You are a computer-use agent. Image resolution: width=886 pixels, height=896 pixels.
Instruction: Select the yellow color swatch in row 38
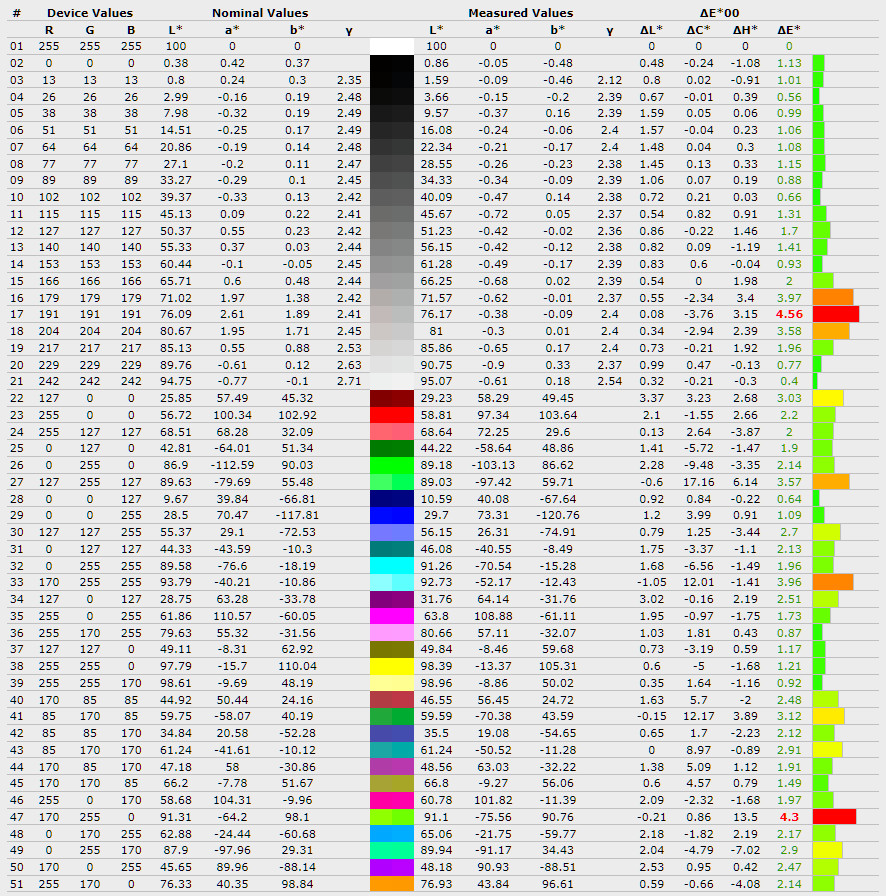point(391,666)
